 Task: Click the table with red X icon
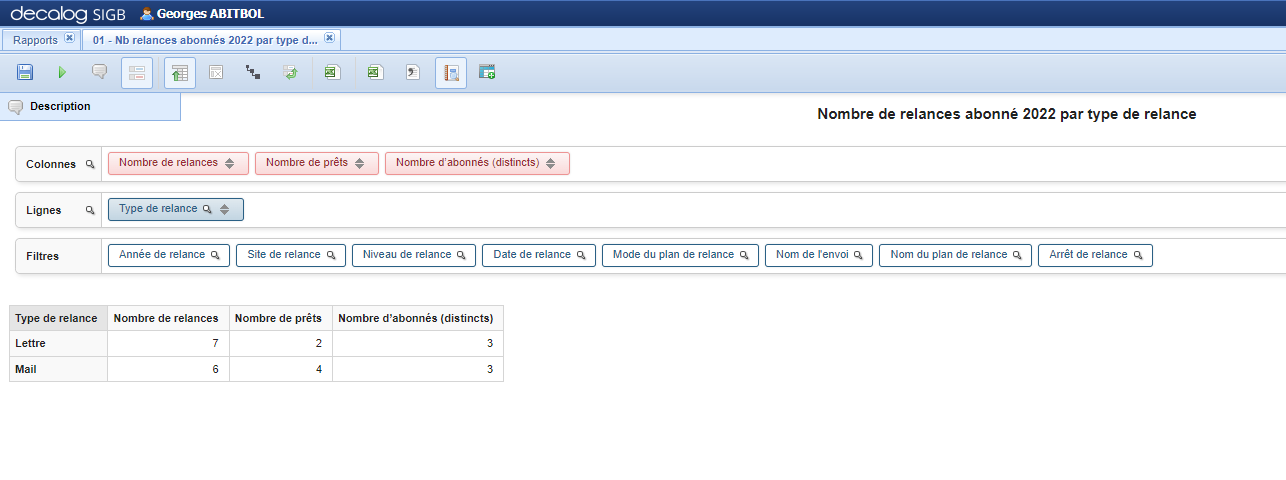coord(215,73)
